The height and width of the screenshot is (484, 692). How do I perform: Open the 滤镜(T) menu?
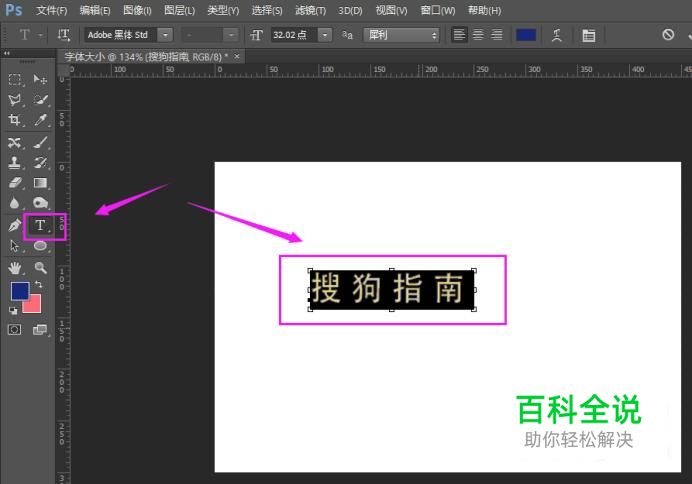pyautogui.click(x=311, y=10)
